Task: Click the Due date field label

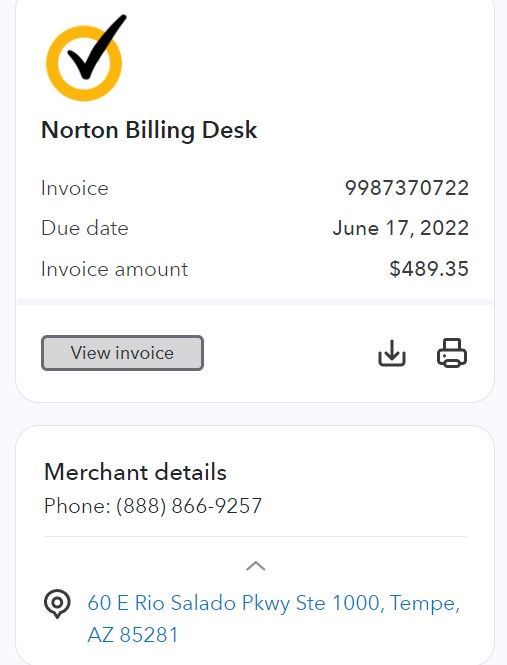Action: click(x=85, y=228)
